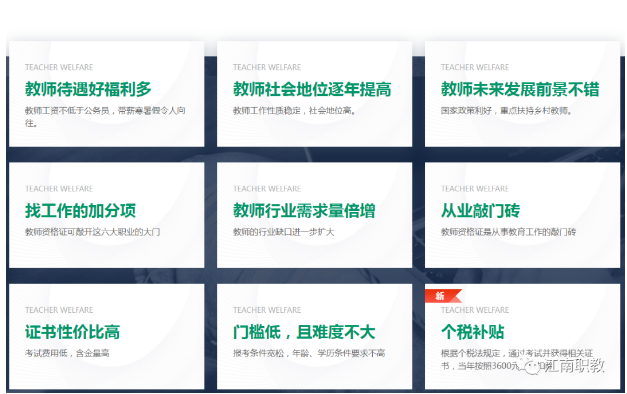Image resolution: width=627 pixels, height=394 pixels.
Task: Click TEACHER WELFARE label above 从业敲门砖
Action: pos(475,188)
